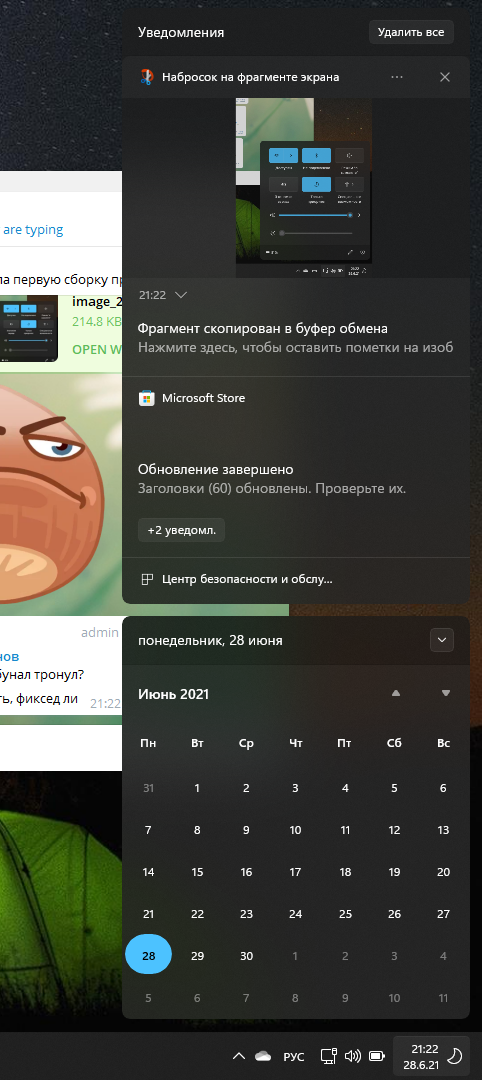Screen dimensions: 482x1080
Task: Expand the 21:22 notification chevron
Action: click(x=181, y=295)
